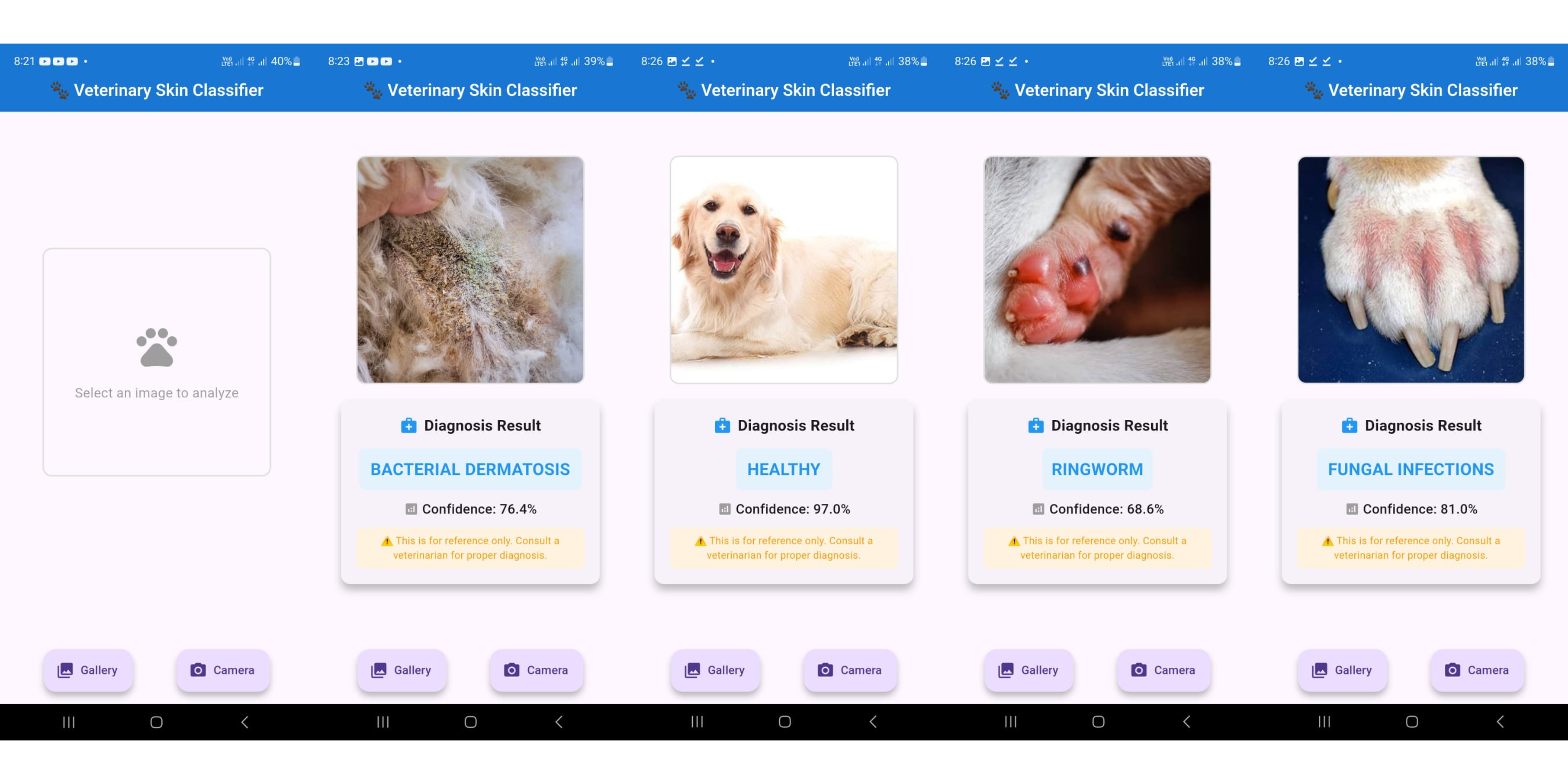Open Camera below the Ringworm result

click(x=1163, y=670)
